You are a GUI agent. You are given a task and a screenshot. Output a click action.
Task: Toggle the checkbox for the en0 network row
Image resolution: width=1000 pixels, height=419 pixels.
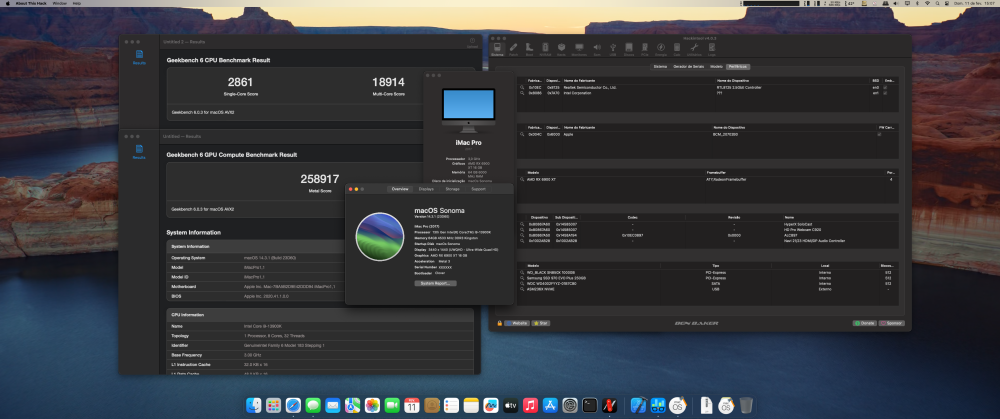click(x=885, y=87)
